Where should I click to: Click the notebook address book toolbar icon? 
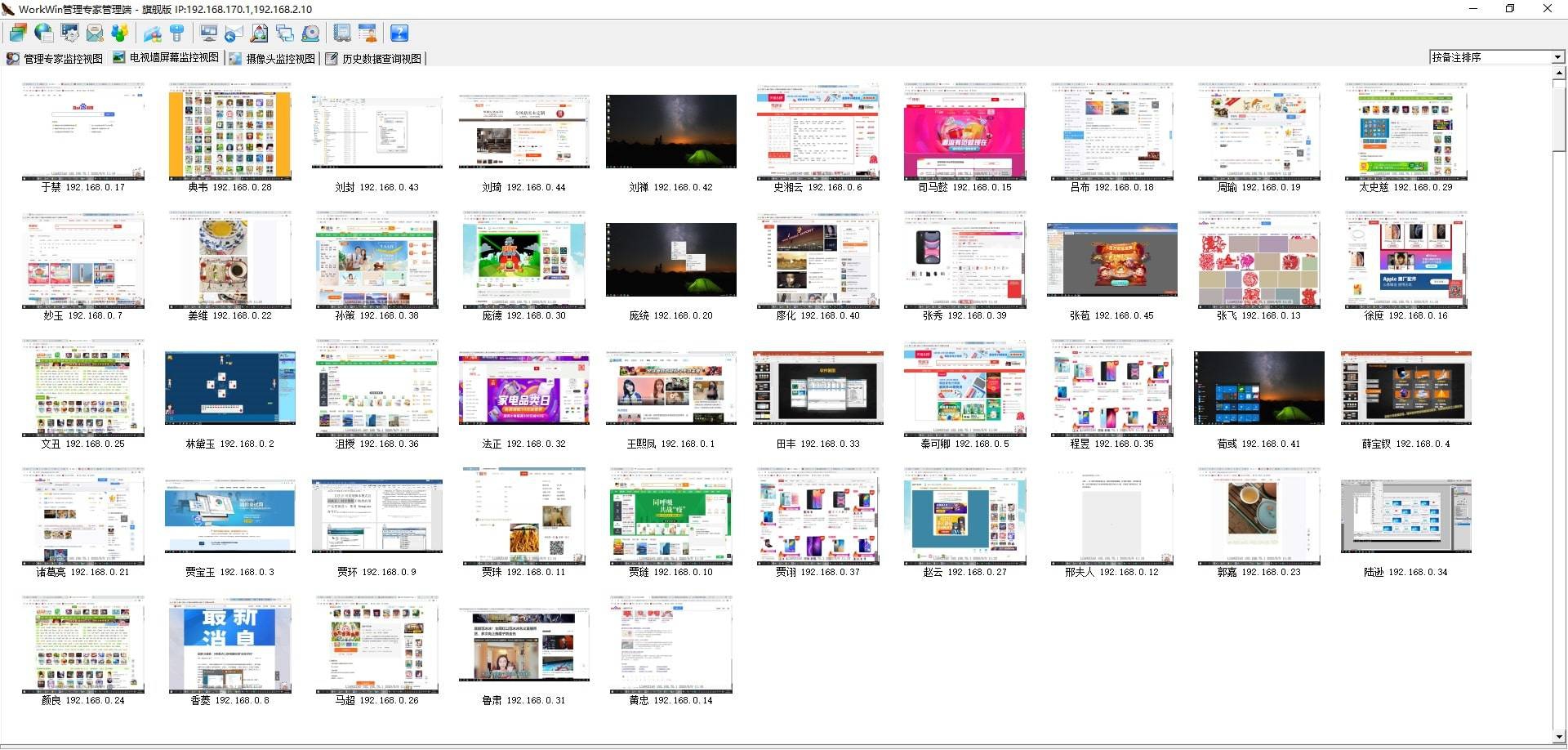point(342,33)
